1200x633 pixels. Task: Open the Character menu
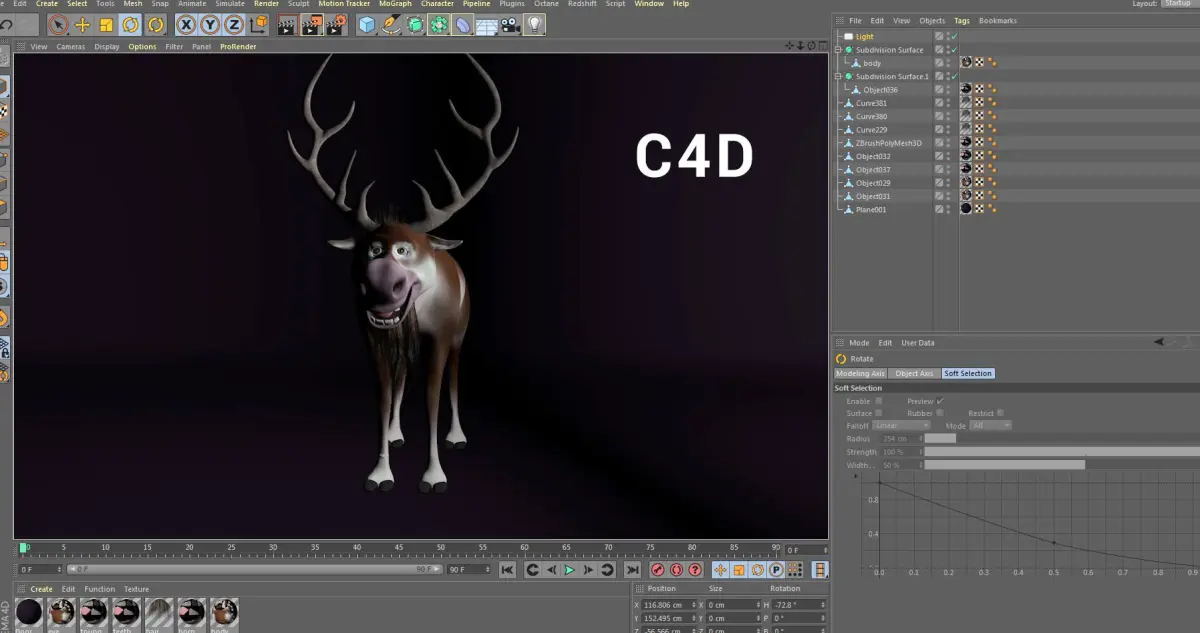click(x=437, y=4)
